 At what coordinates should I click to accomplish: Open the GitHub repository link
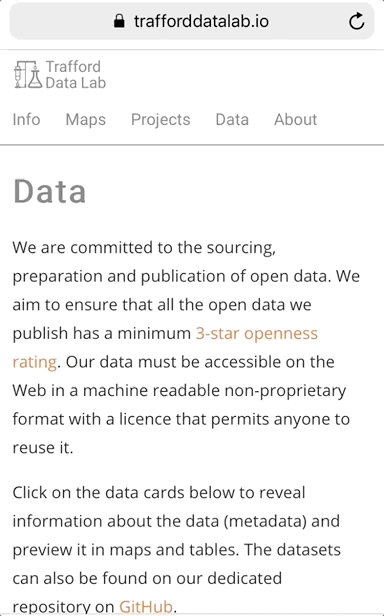(x=146, y=606)
